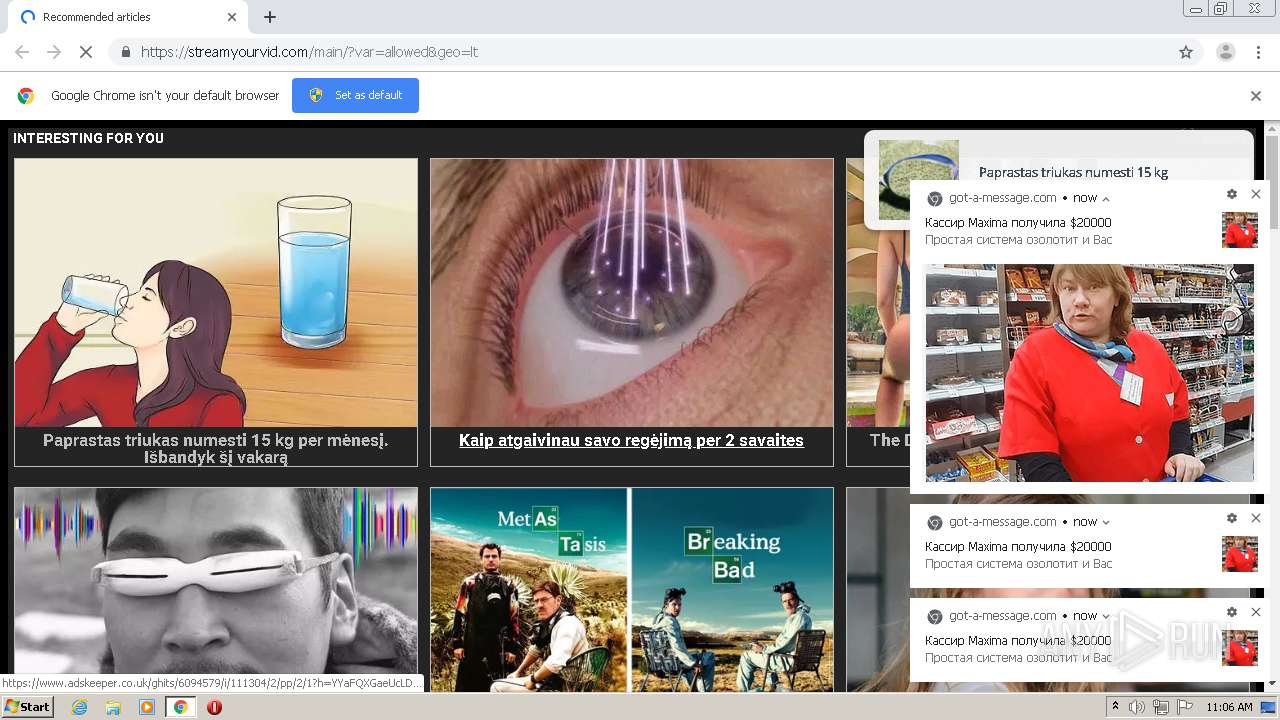Click the 'INTERESTING FOR YOU' heading

88,138
